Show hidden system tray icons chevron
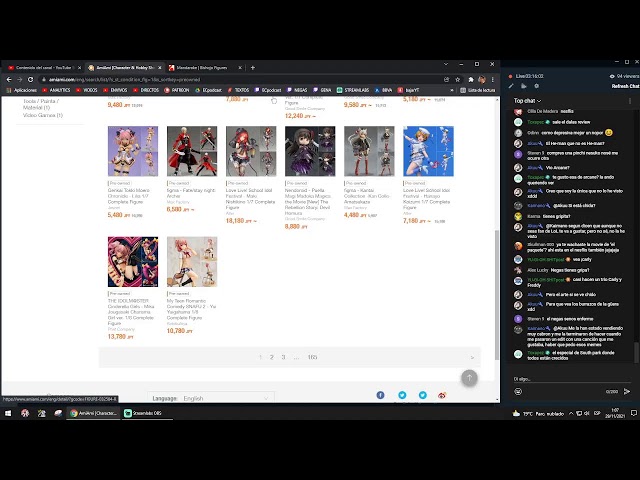The width and height of the screenshot is (640, 480). coord(571,413)
